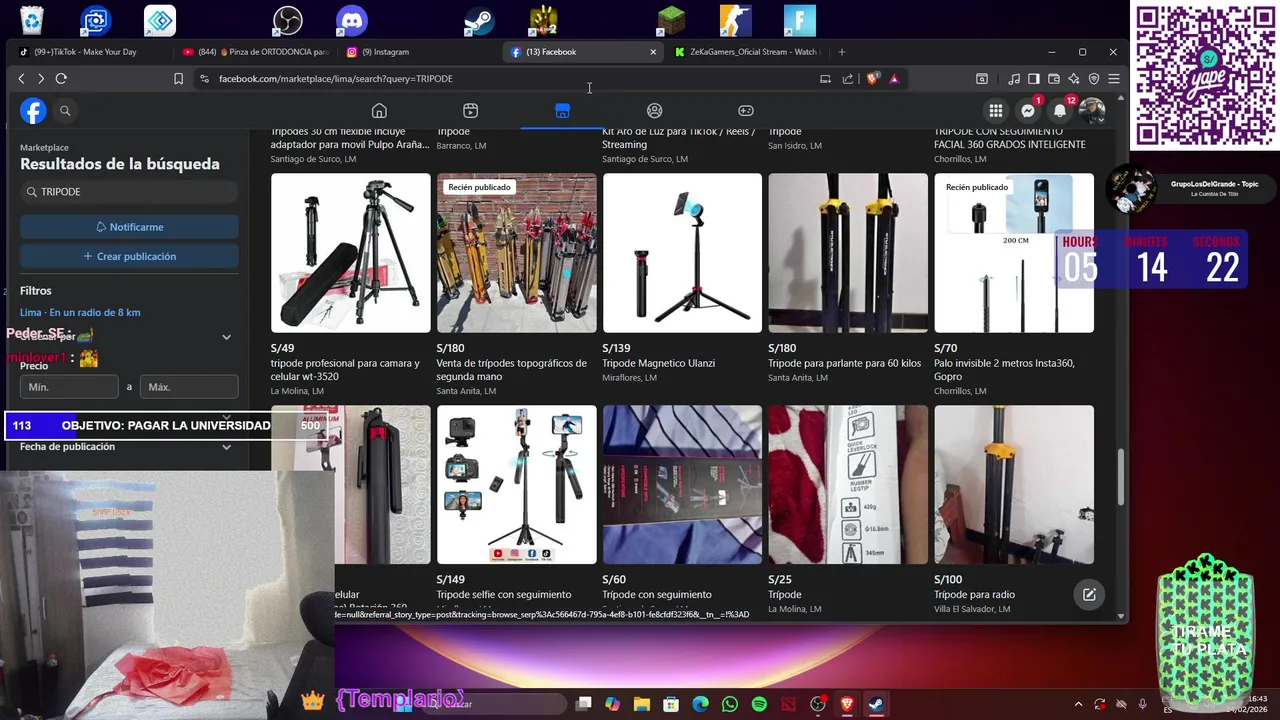Open Brave Leo AI sparkle icon
Viewport: 1280px width, 720px height.
pyautogui.click(x=1074, y=79)
